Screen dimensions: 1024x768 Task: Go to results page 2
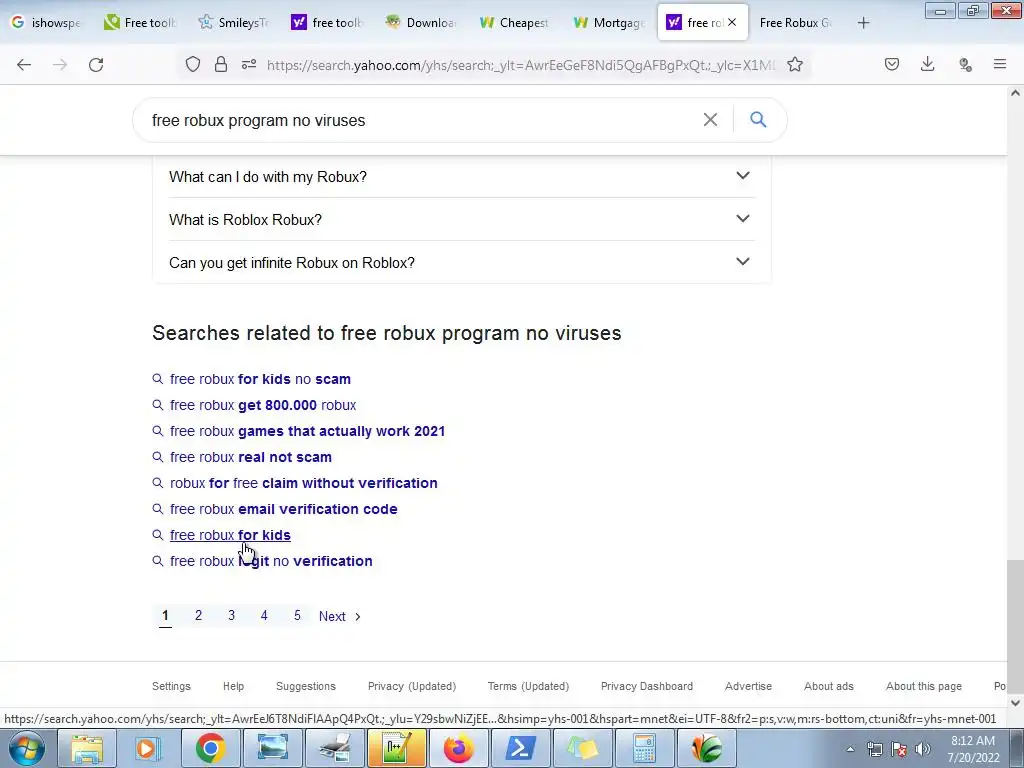pos(199,615)
